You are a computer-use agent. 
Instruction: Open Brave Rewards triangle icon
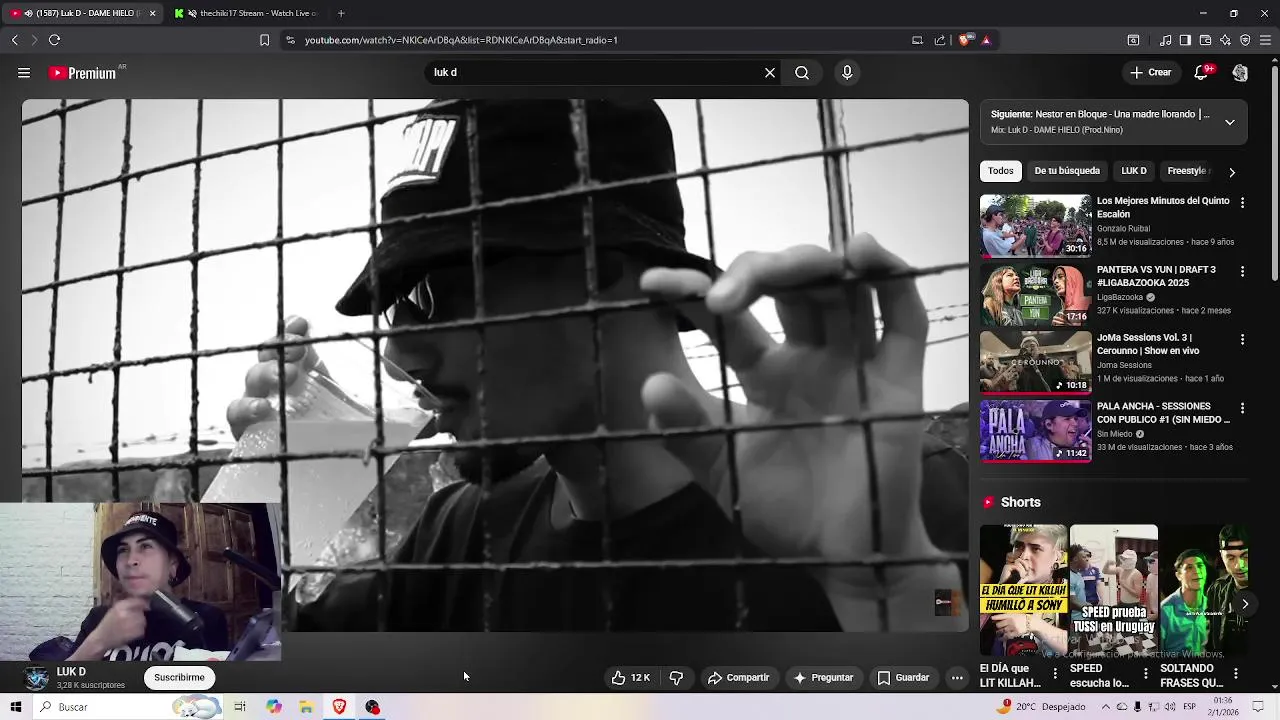pos(986,40)
